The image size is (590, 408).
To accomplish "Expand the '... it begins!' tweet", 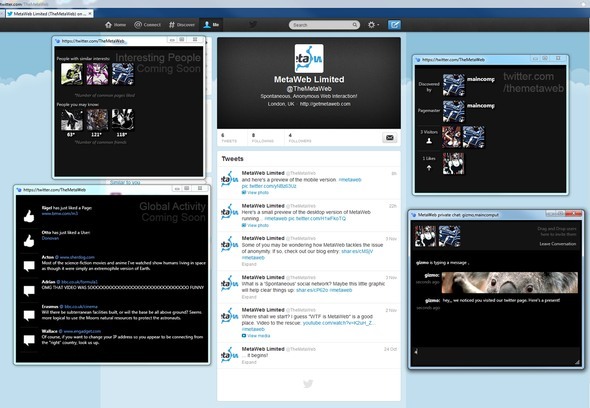I will [249, 362].
